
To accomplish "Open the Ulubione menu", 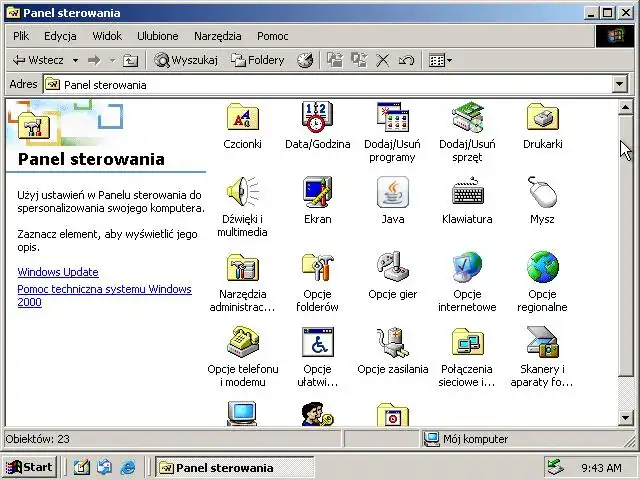I will [158, 36].
